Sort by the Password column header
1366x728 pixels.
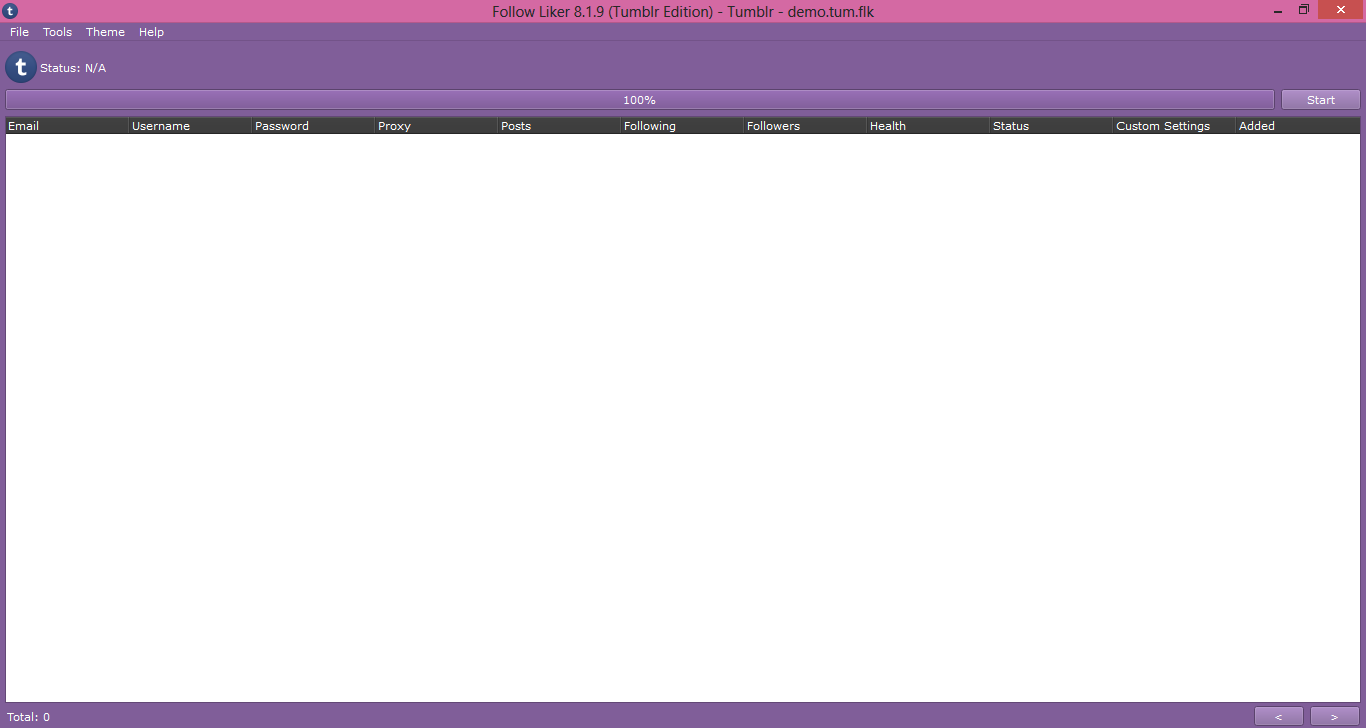tap(313, 126)
